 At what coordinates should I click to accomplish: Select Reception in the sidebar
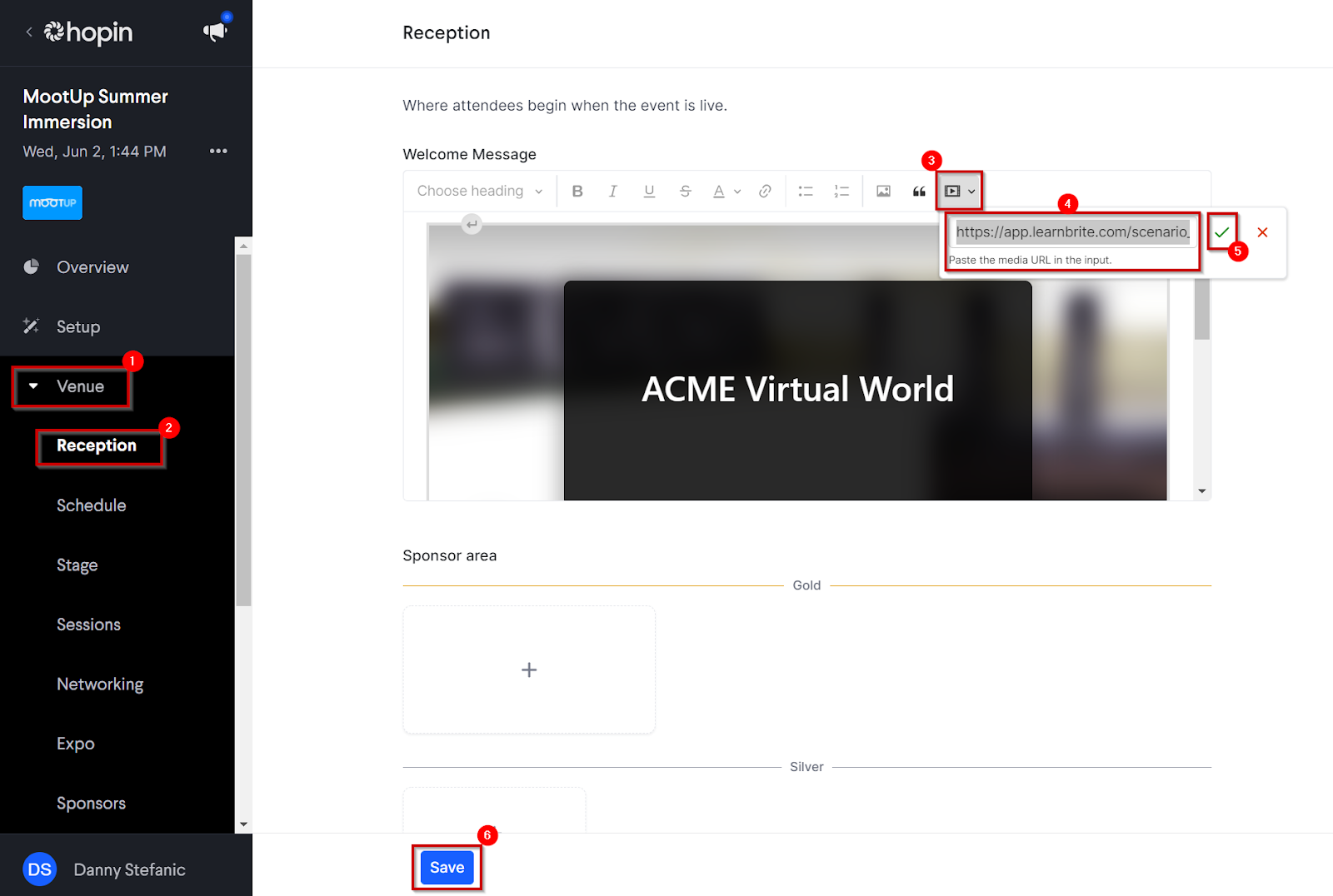[x=97, y=446]
